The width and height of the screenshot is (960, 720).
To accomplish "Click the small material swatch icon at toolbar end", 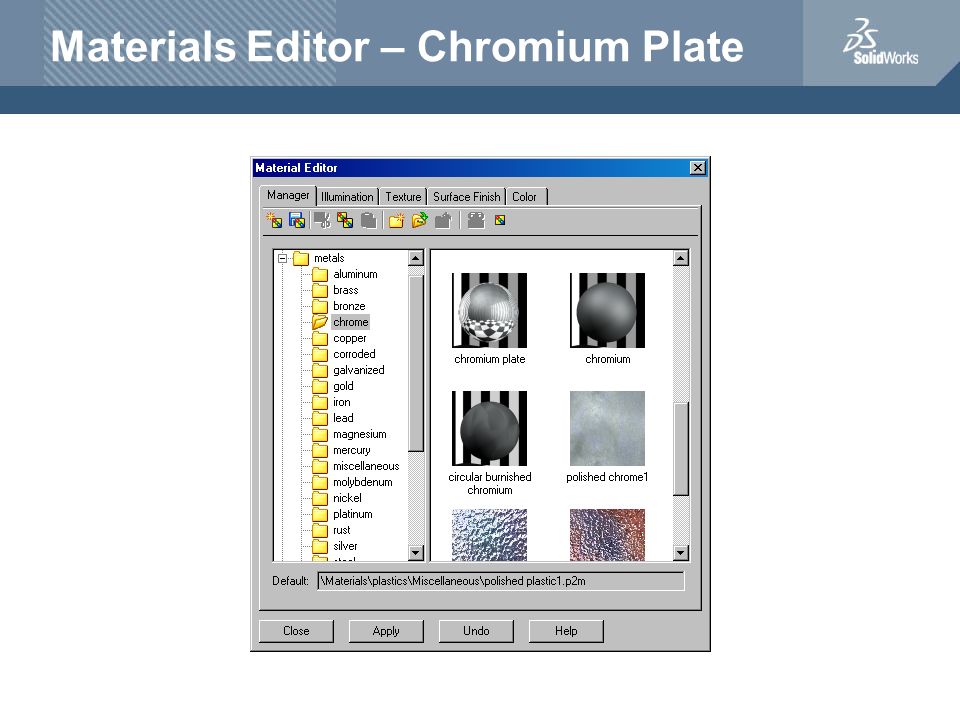I will 500,220.
